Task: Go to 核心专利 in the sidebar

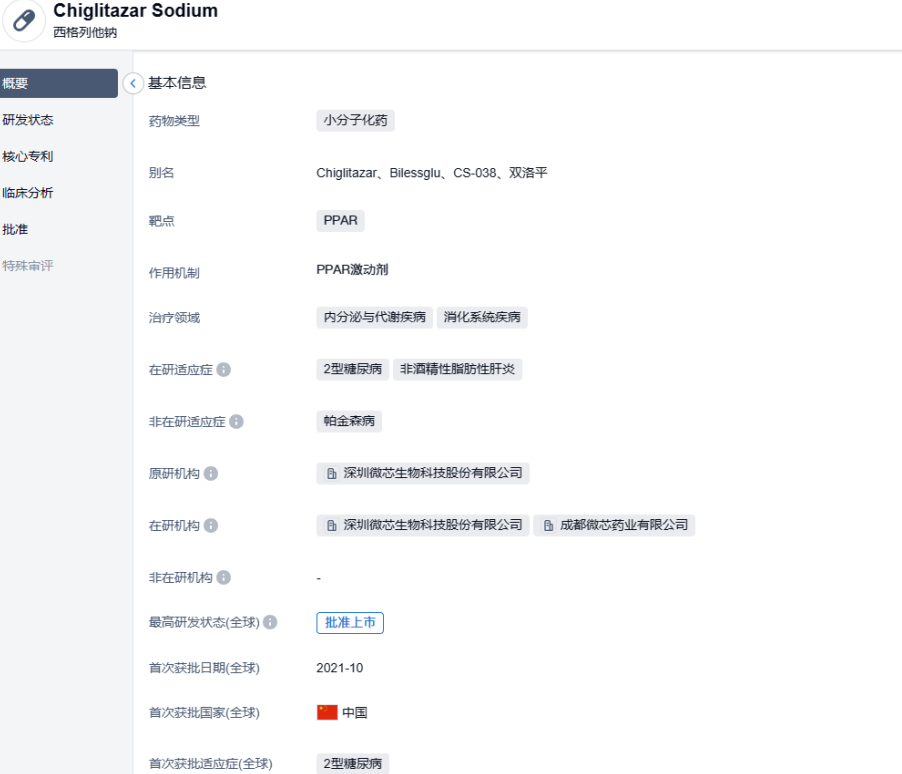Action: [x=28, y=157]
